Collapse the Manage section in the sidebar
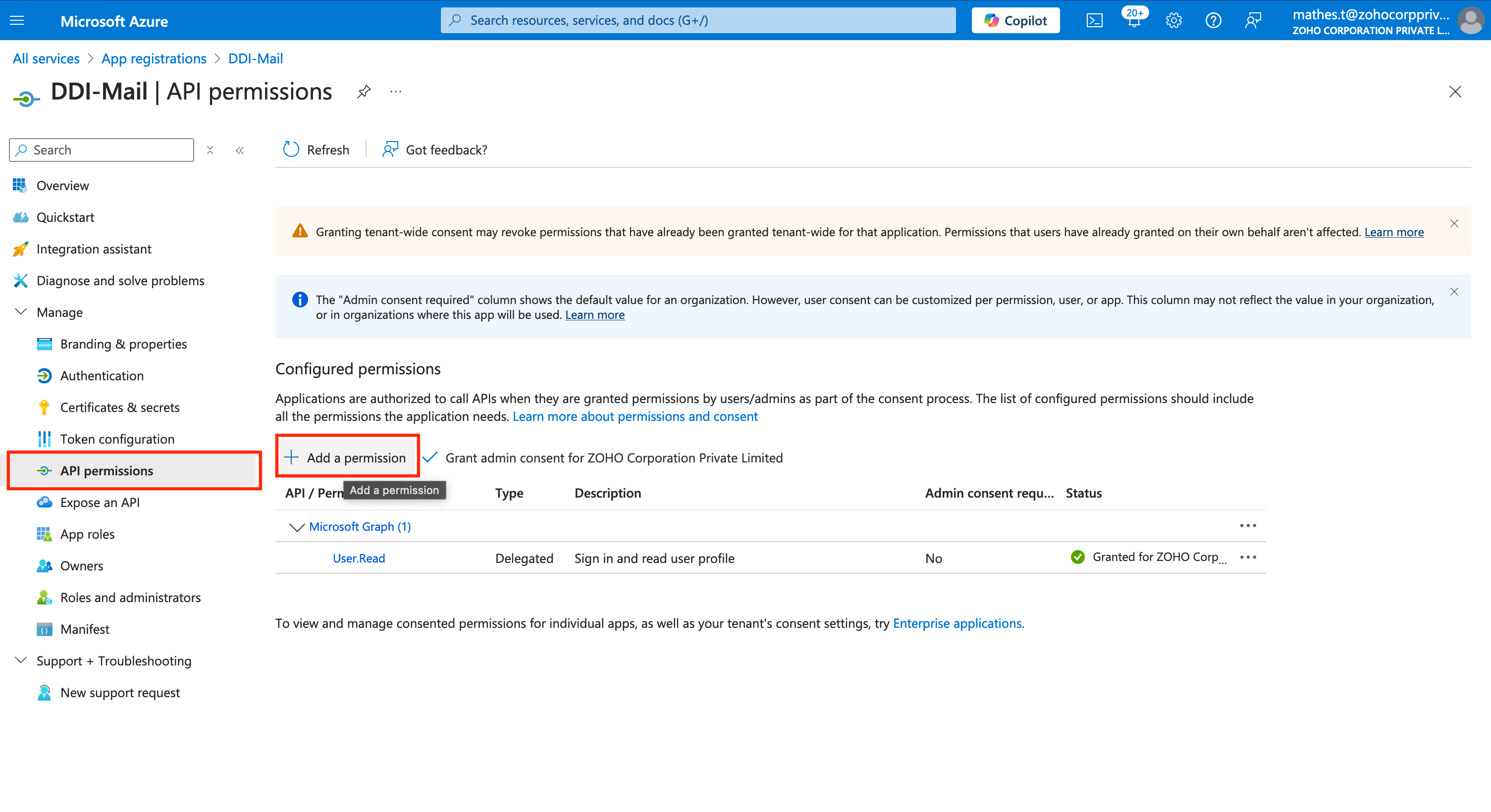The width and height of the screenshot is (1491, 812). pyautogui.click(x=21, y=312)
